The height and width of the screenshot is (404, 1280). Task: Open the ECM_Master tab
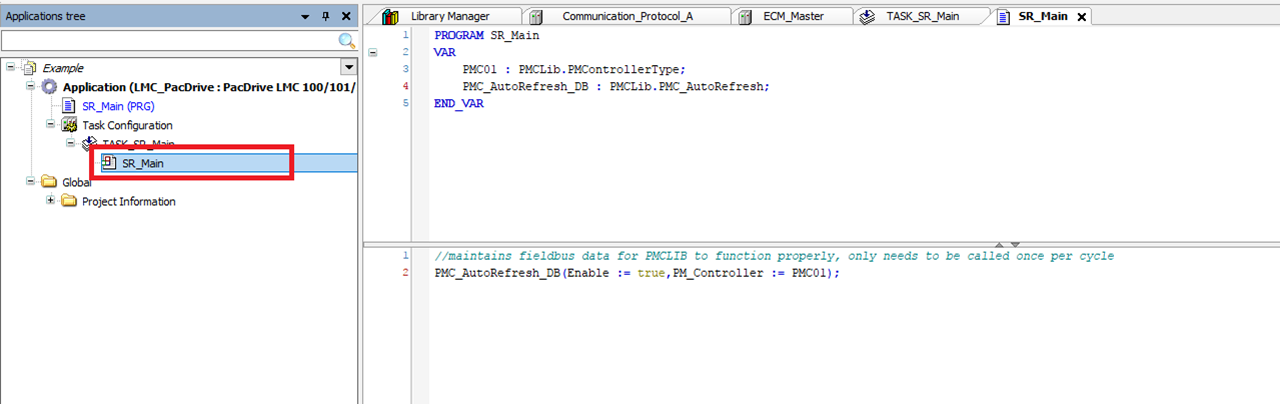(x=792, y=17)
